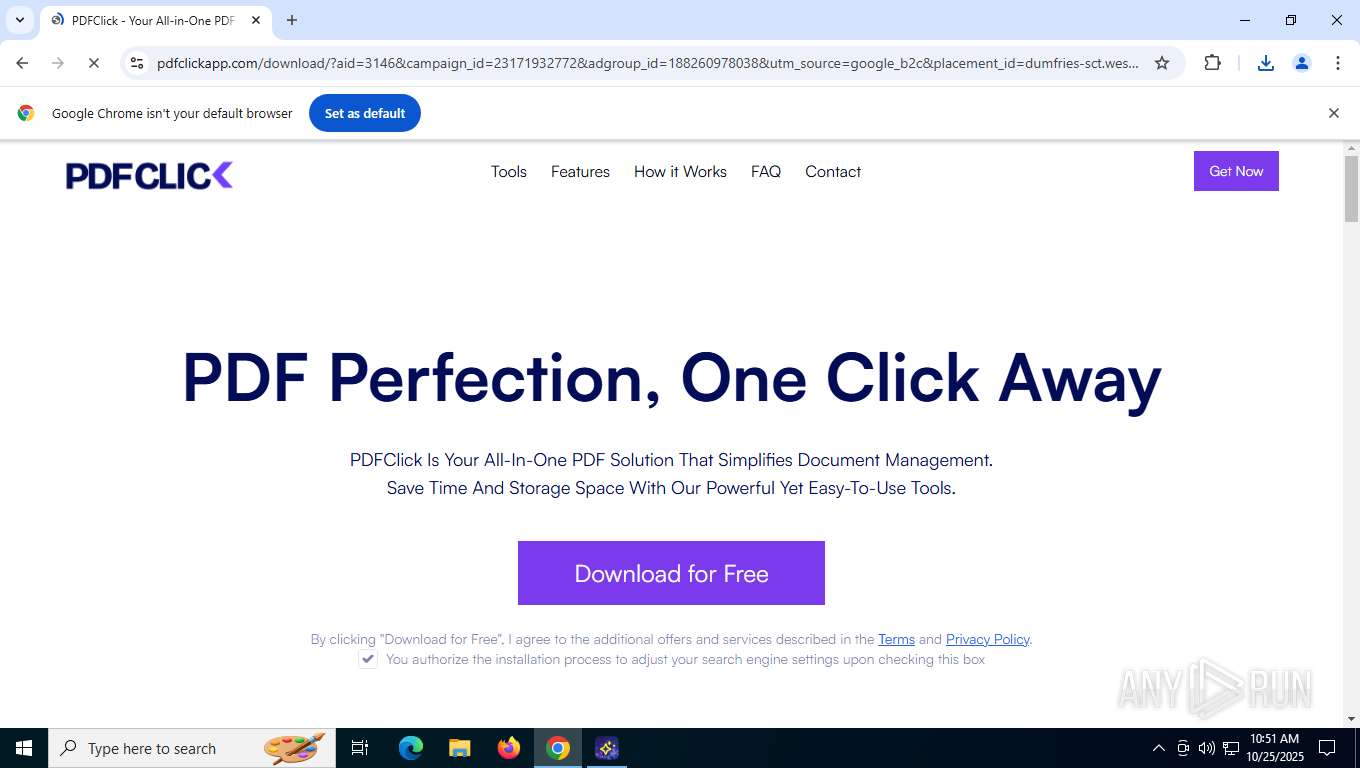The image size is (1360, 768).
Task: Click the PDFClick logo
Action: click(x=149, y=175)
